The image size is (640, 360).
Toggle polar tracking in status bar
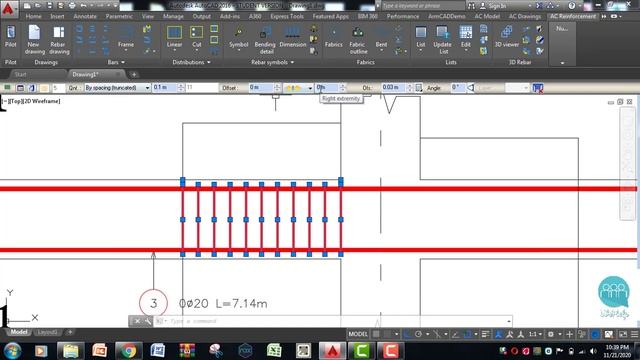(418, 334)
